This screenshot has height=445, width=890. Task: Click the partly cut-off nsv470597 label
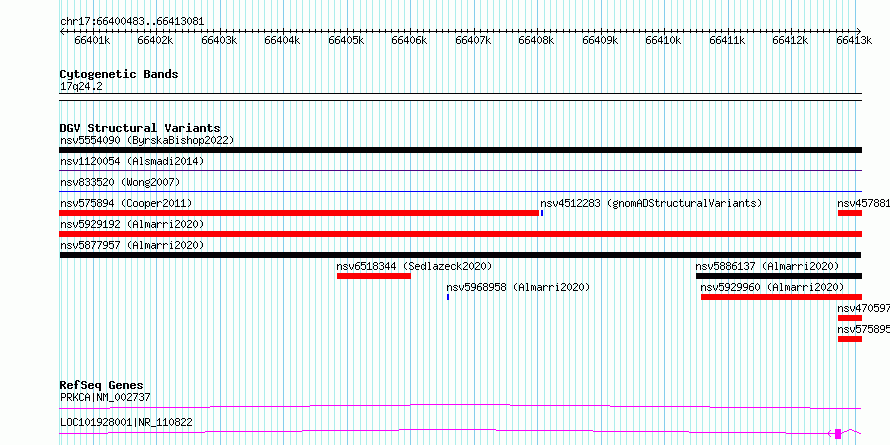[x=864, y=308]
